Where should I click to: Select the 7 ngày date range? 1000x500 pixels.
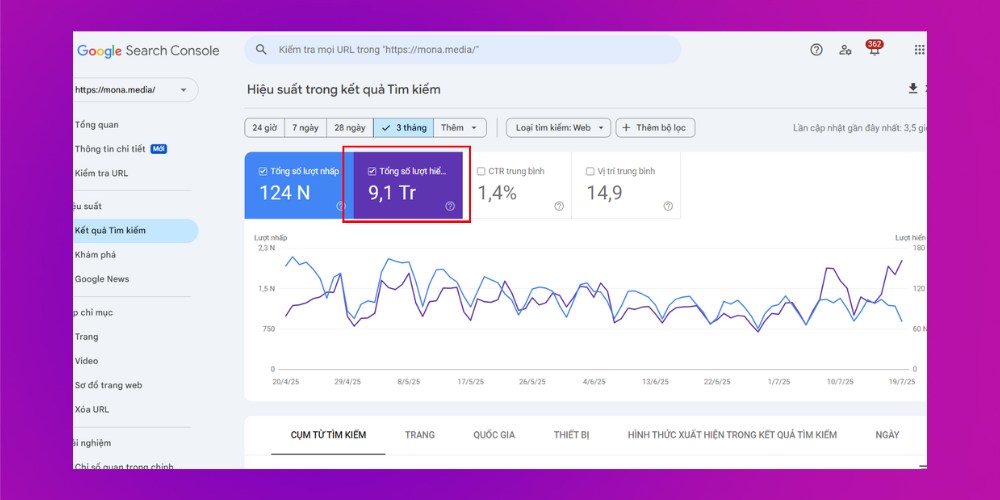305,128
